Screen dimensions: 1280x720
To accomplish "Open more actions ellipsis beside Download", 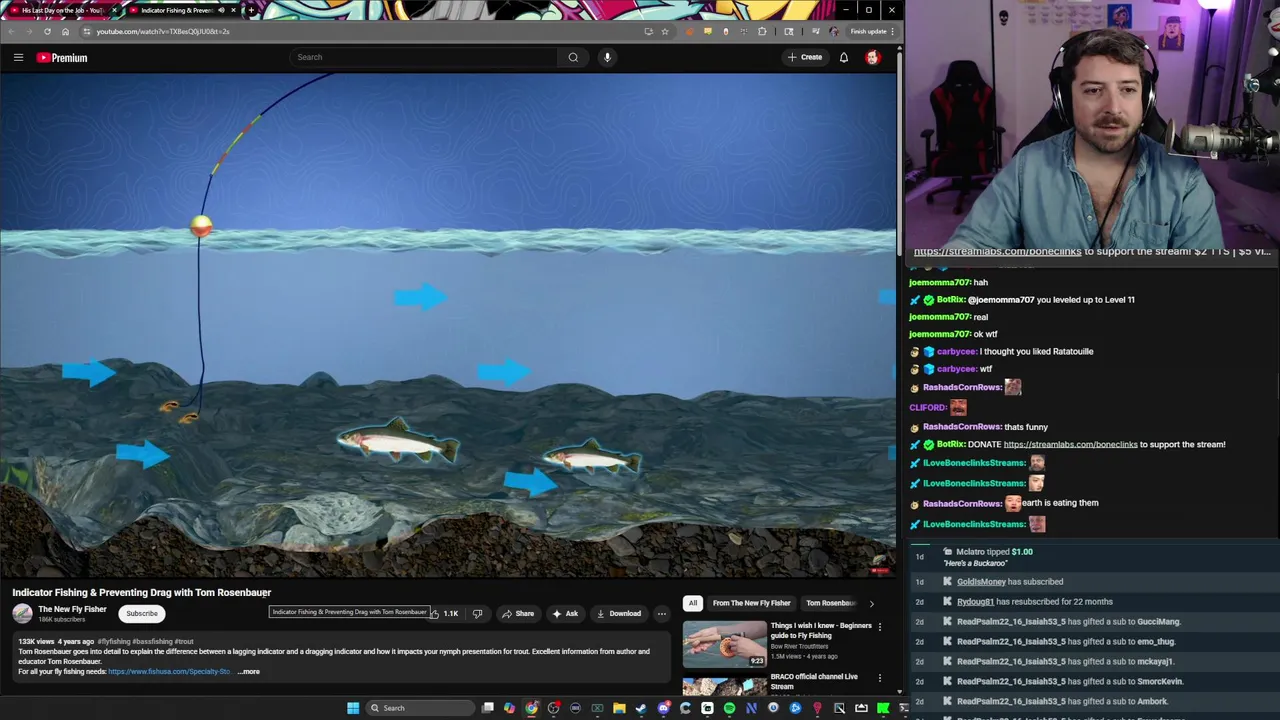I will 661,613.
